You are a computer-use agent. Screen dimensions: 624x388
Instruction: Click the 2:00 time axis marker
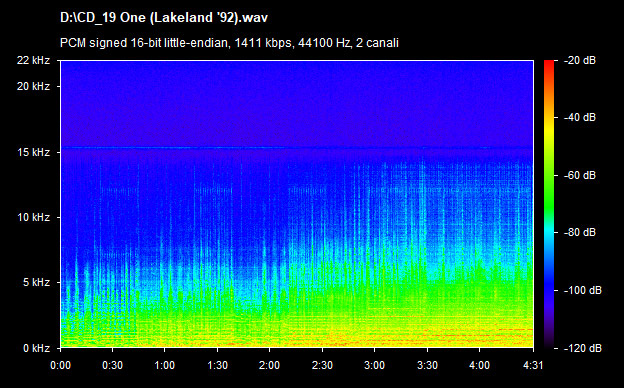click(x=269, y=365)
